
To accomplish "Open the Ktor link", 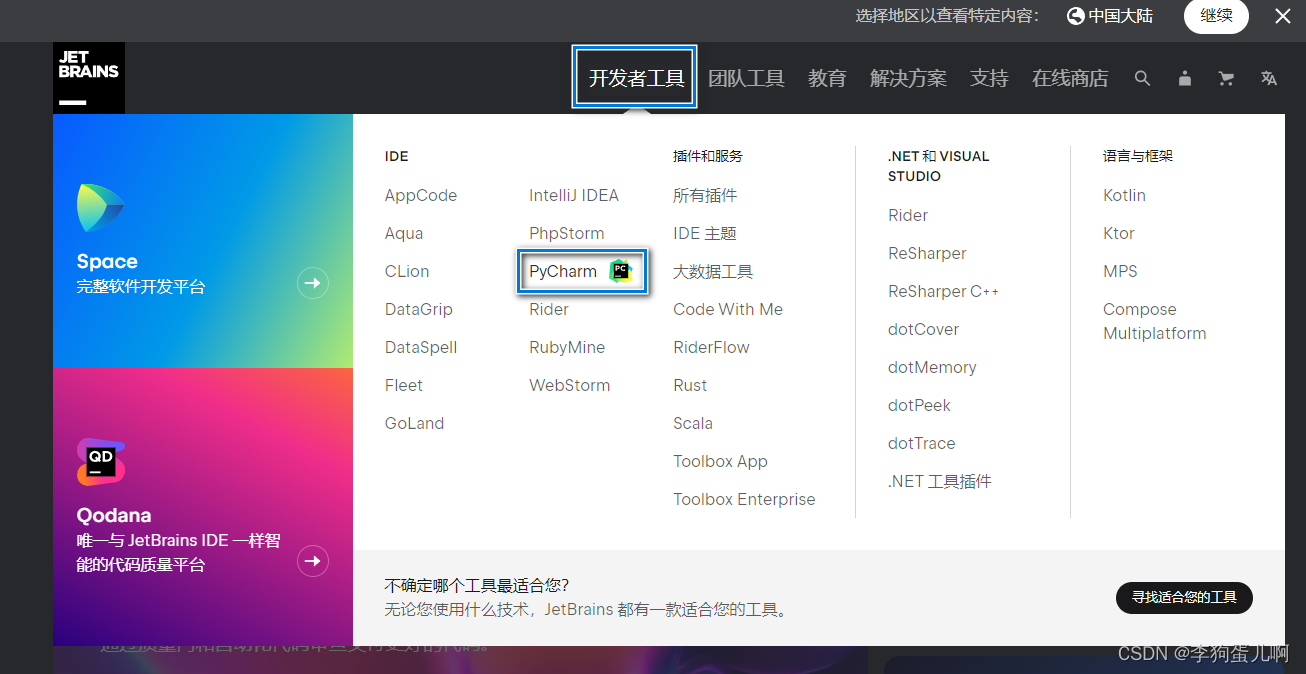I will tap(1119, 233).
